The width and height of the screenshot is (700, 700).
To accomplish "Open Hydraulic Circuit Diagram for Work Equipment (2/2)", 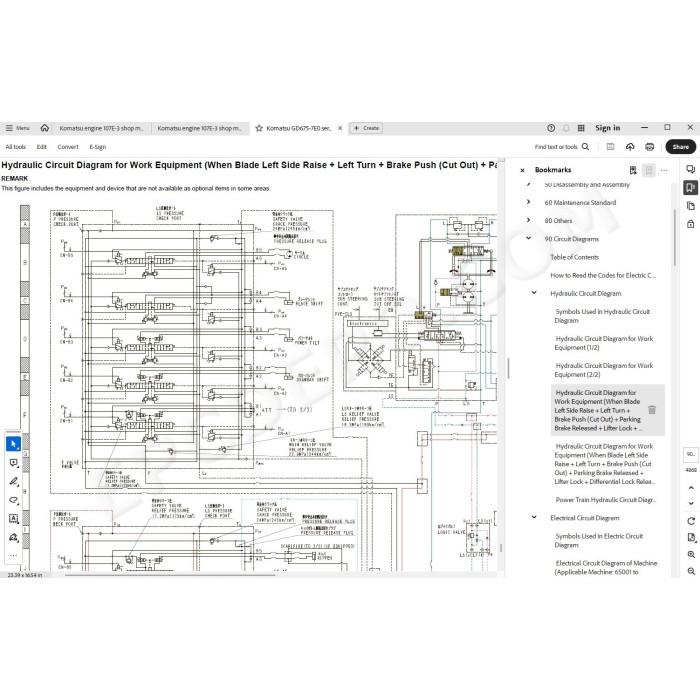I will [604, 370].
